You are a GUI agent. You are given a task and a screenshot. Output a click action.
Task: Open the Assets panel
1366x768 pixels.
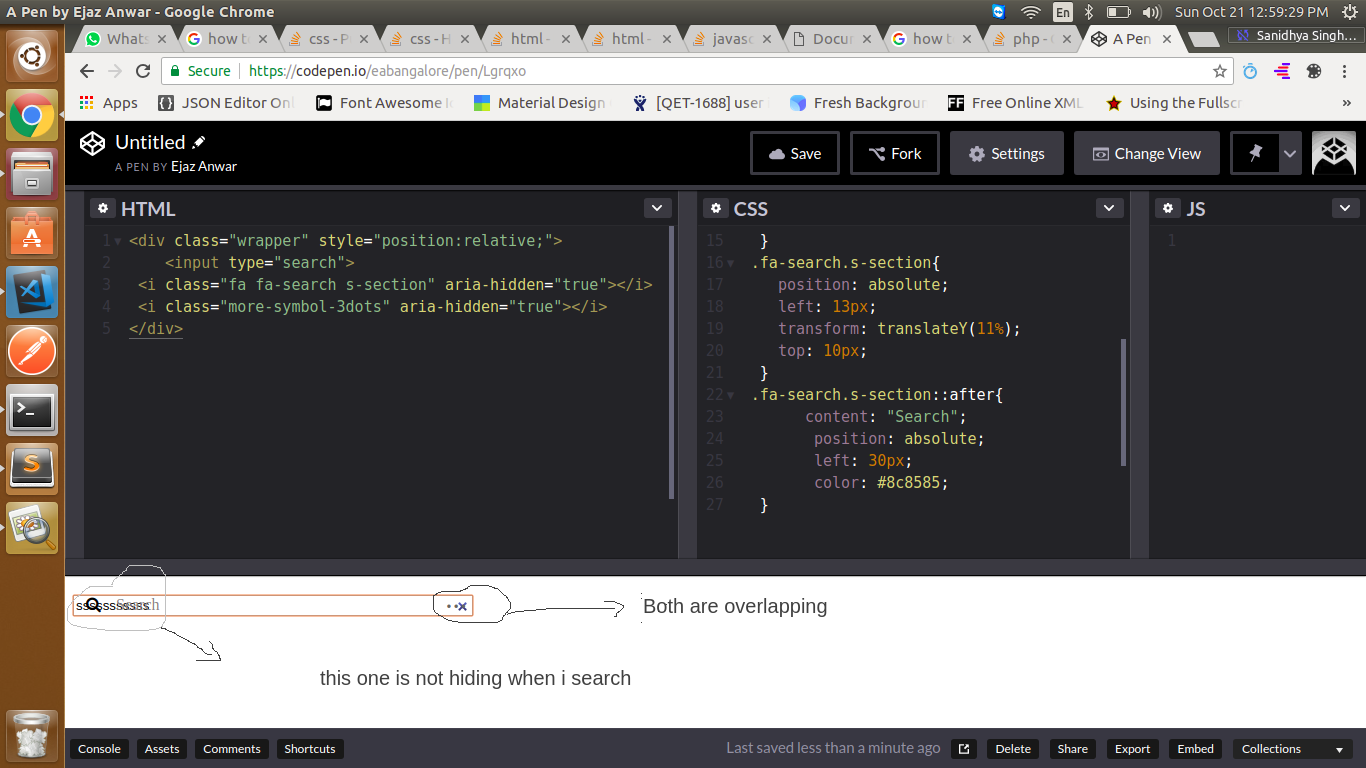point(162,749)
